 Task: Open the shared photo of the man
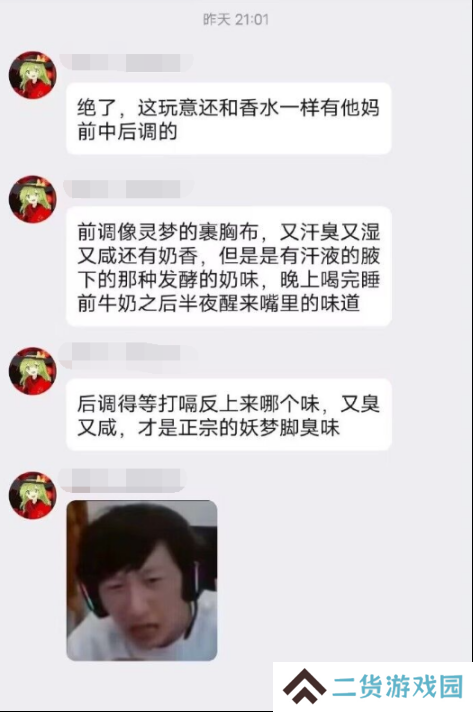(x=142, y=581)
